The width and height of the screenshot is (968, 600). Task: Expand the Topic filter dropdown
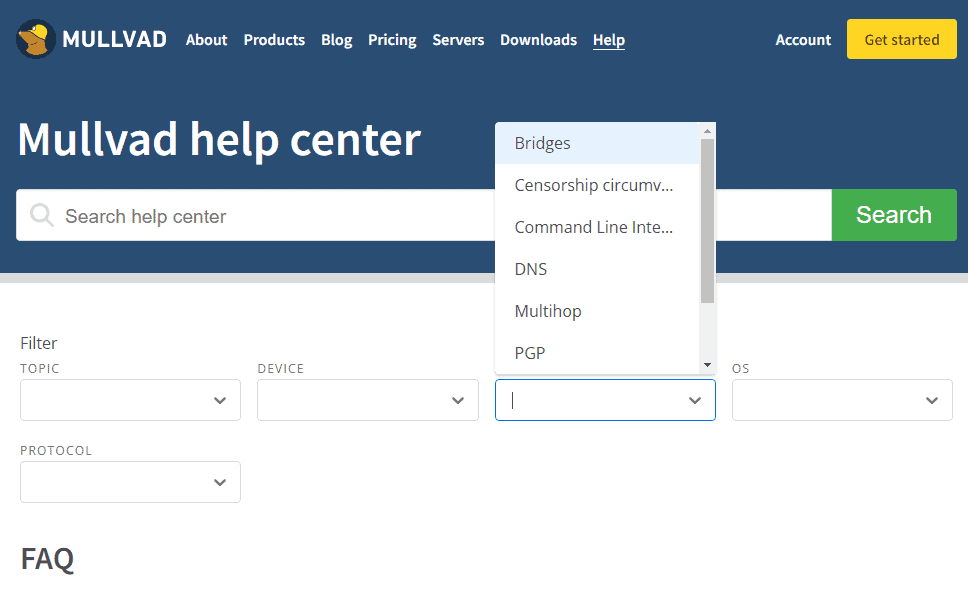tap(130, 400)
